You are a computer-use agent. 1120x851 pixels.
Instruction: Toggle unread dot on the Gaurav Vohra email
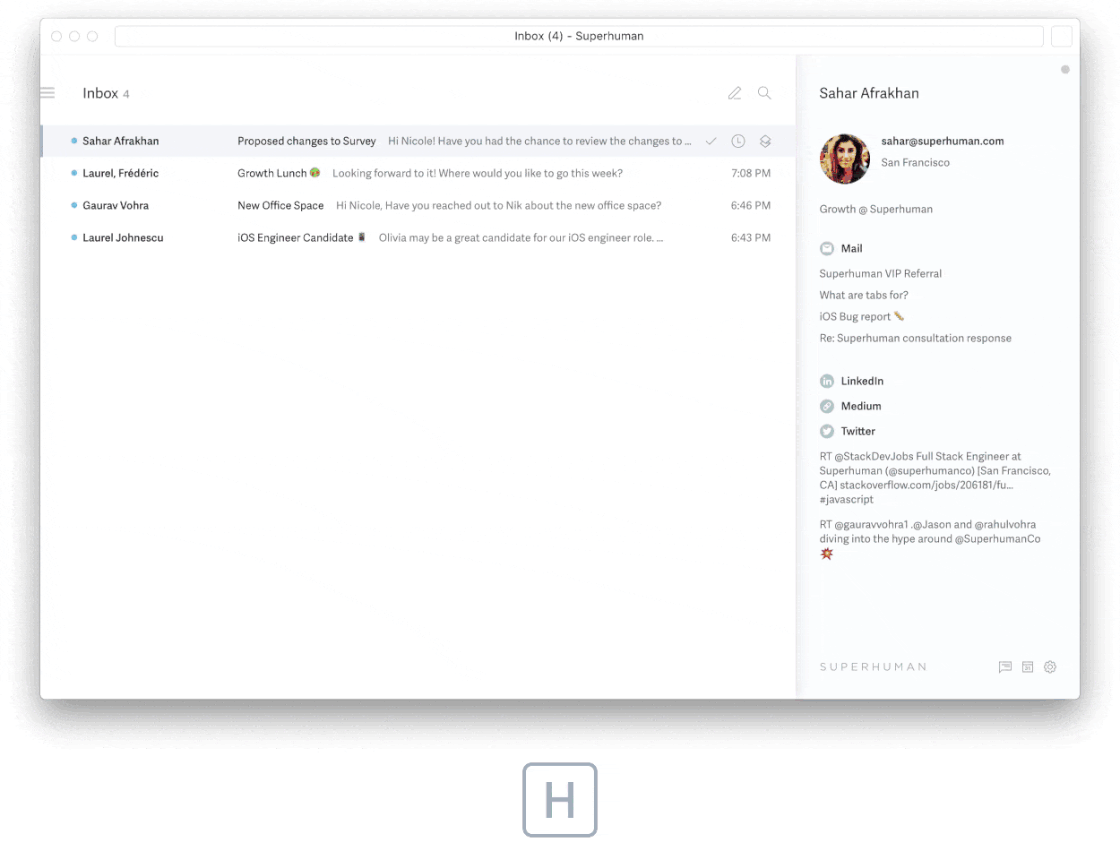pyautogui.click(x=74, y=206)
